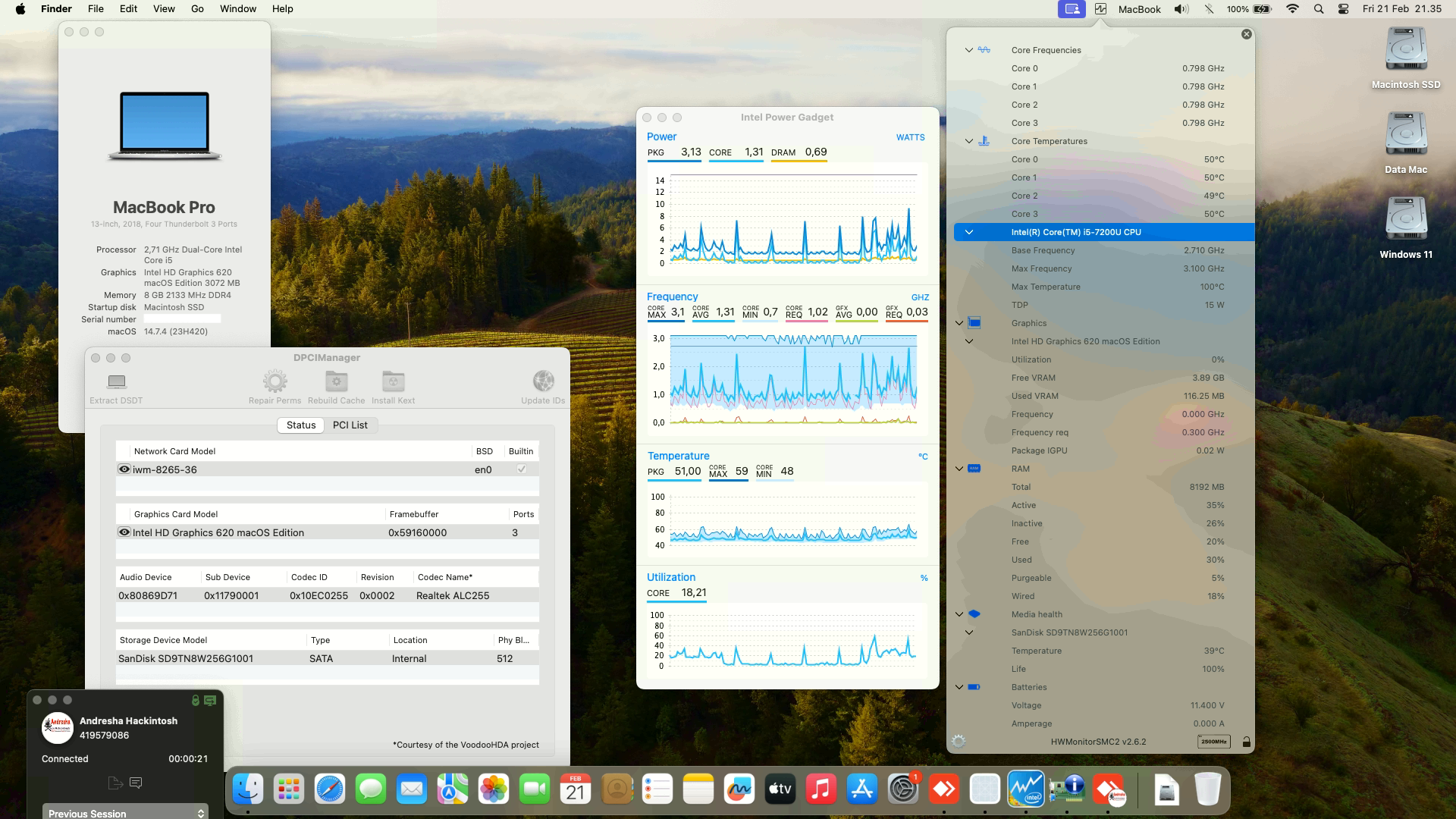
Task: Open File menu in menu bar
Action: [96, 9]
